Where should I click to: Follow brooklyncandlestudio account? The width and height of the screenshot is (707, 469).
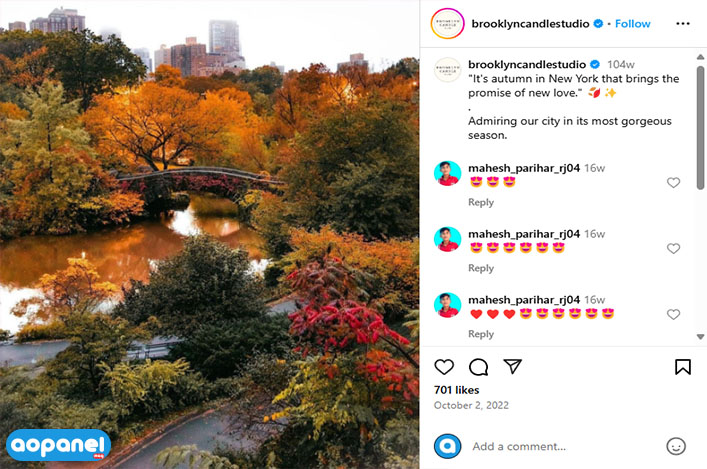pyautogui.click(x=633, y=23)
